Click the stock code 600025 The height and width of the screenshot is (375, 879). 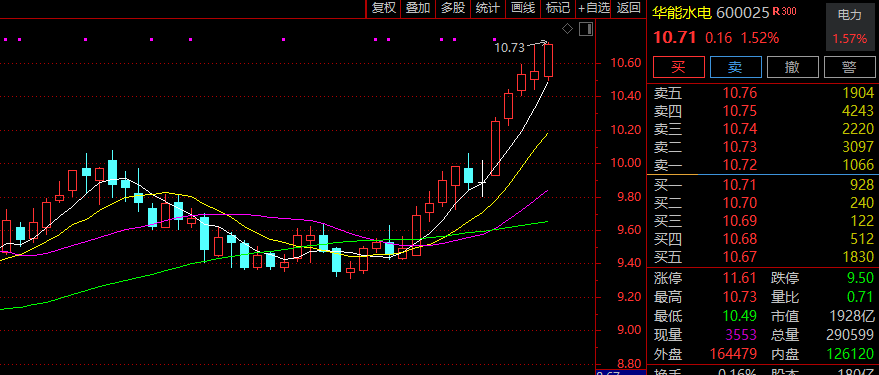(743, 13)
